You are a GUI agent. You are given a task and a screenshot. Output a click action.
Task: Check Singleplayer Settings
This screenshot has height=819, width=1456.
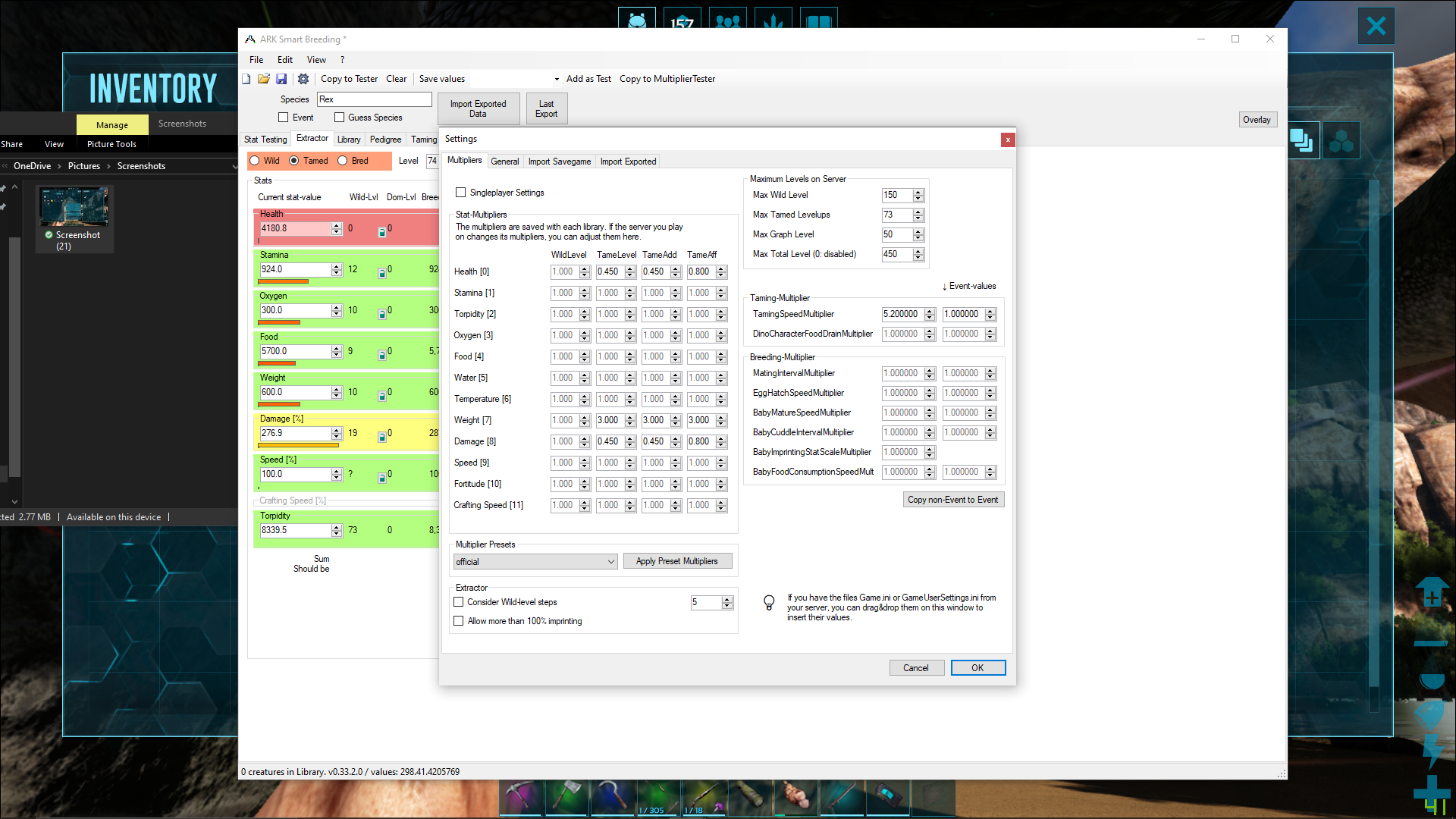pos(460,193)
